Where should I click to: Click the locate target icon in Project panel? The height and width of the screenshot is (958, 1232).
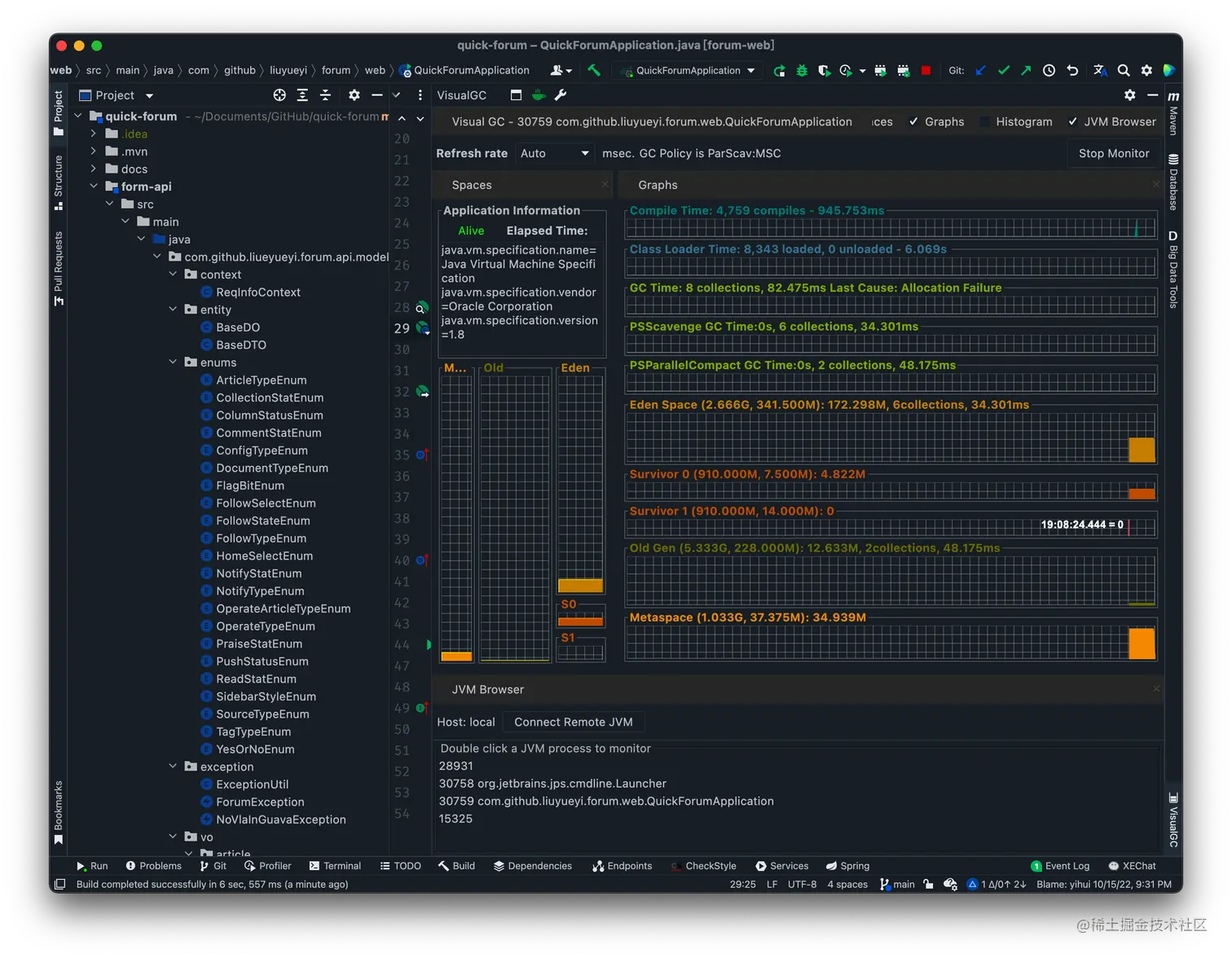tap(279, 95)
